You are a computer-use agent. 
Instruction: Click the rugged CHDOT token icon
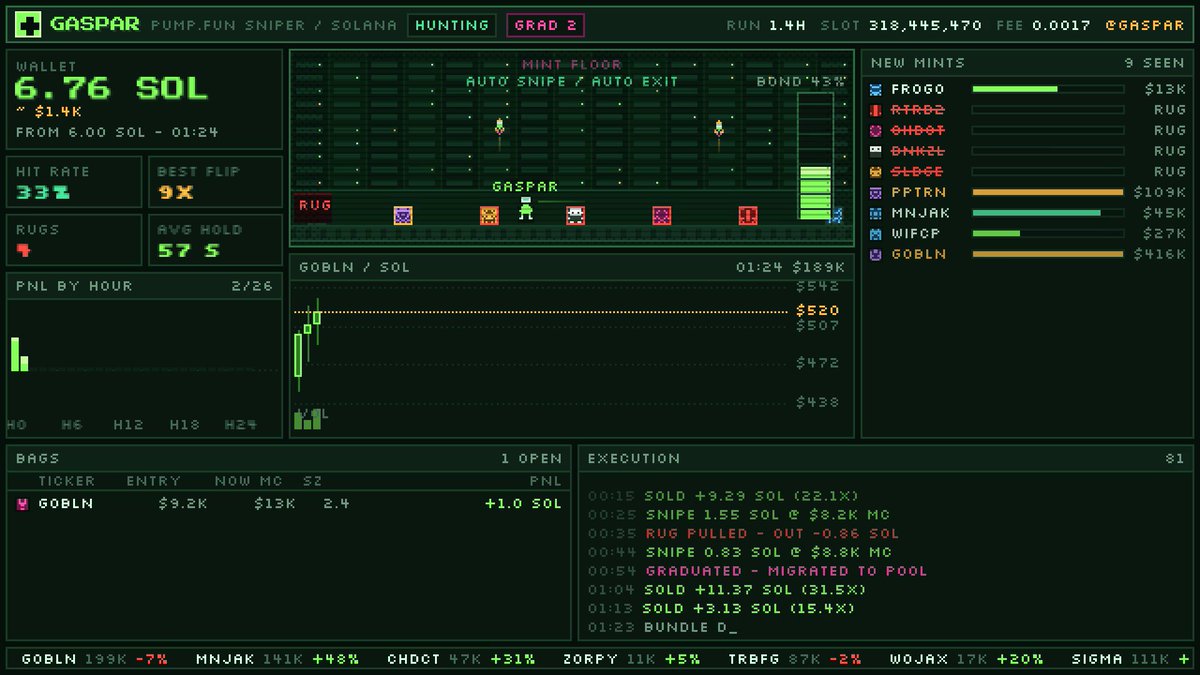[x=876, y=130]
